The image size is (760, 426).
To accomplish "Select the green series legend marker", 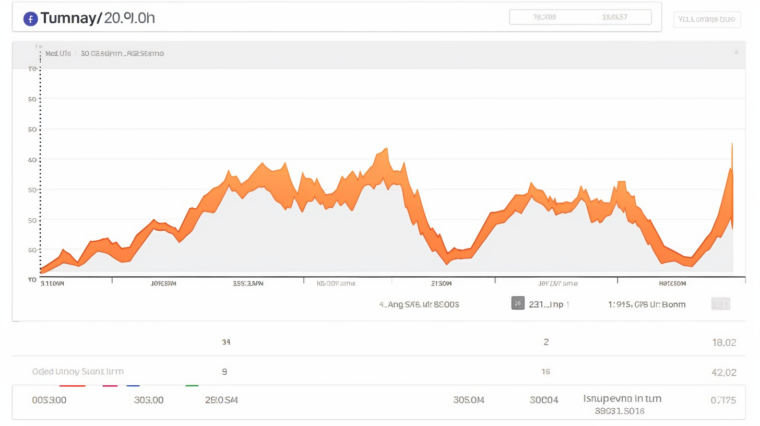I will coord(192,385).
